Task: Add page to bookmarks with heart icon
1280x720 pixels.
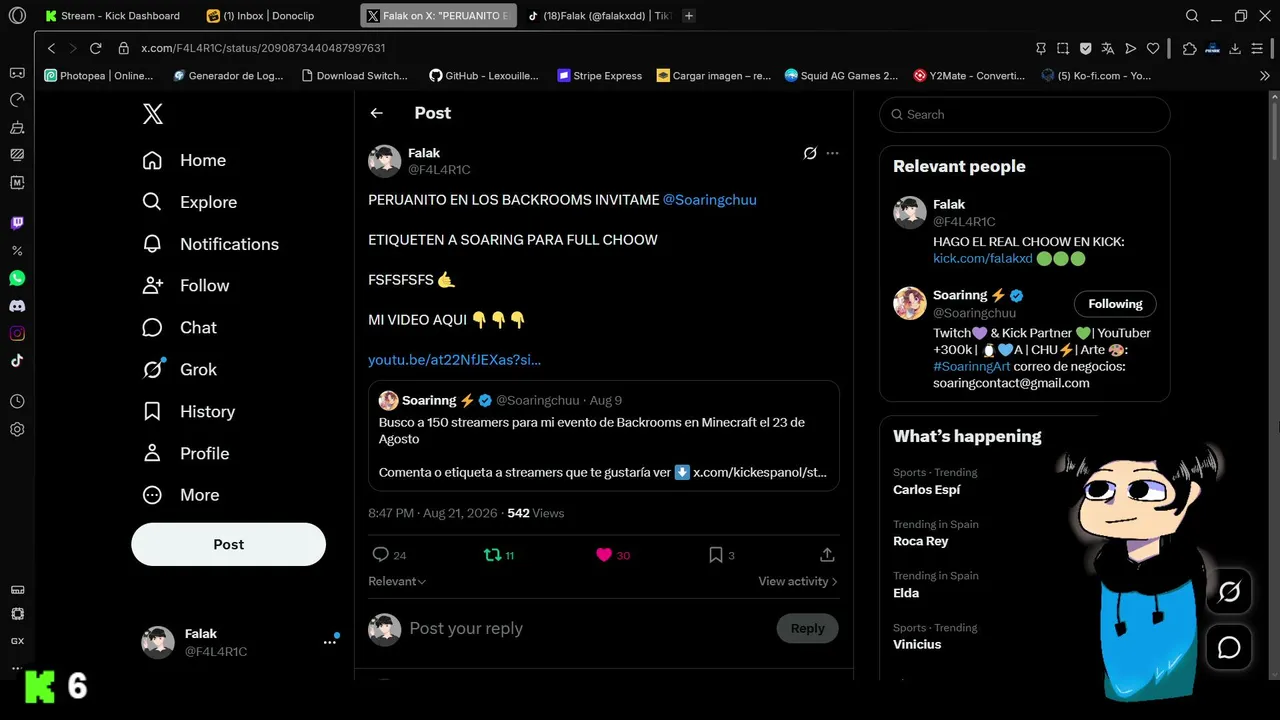Action: click(x=1153, y=48)
